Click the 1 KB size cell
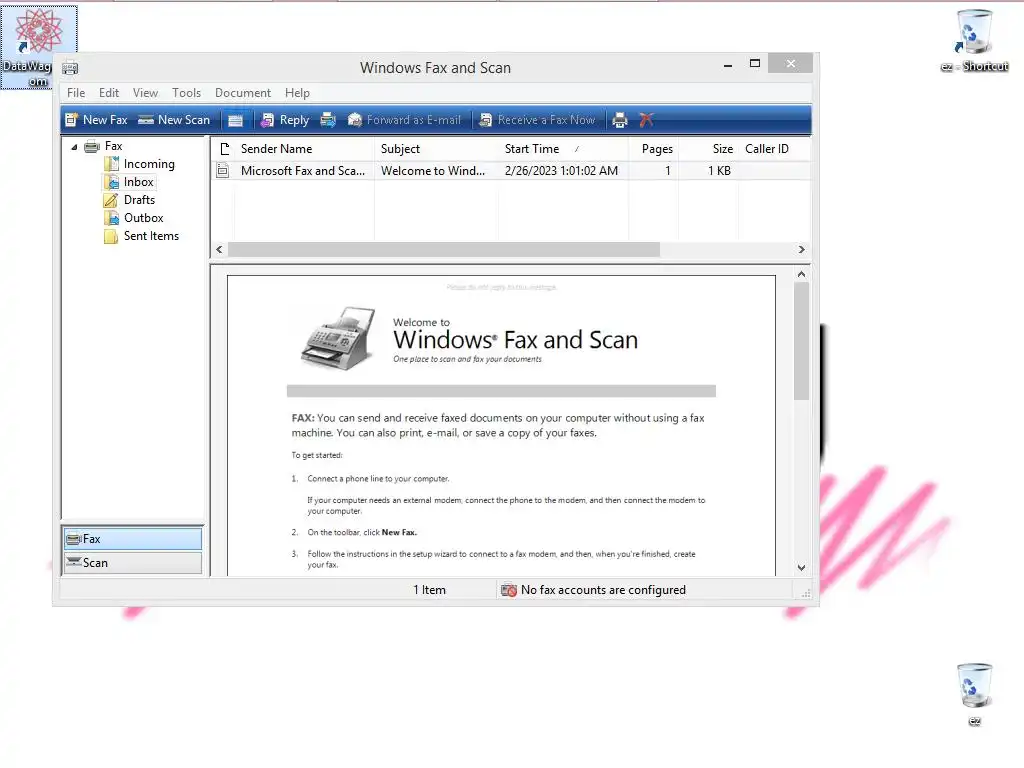The image size is (1024, 768). click(x=719, y=171)
